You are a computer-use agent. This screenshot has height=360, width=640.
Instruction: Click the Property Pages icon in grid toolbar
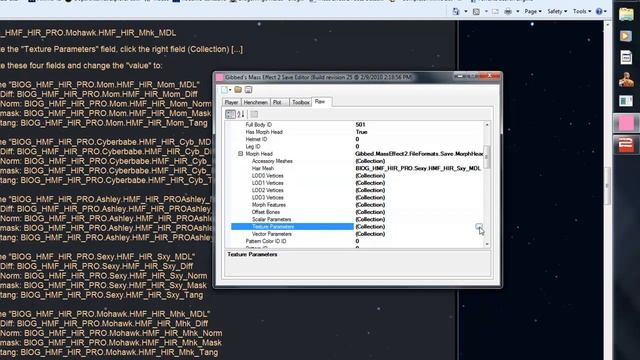pyautogui.click(x=254, y=114)
